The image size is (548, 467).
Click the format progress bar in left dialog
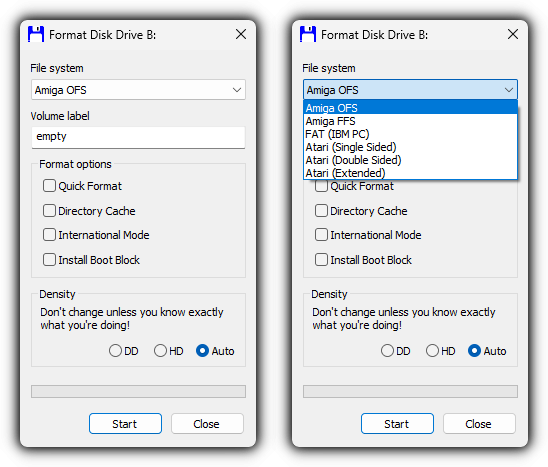[x=138, y=391]
